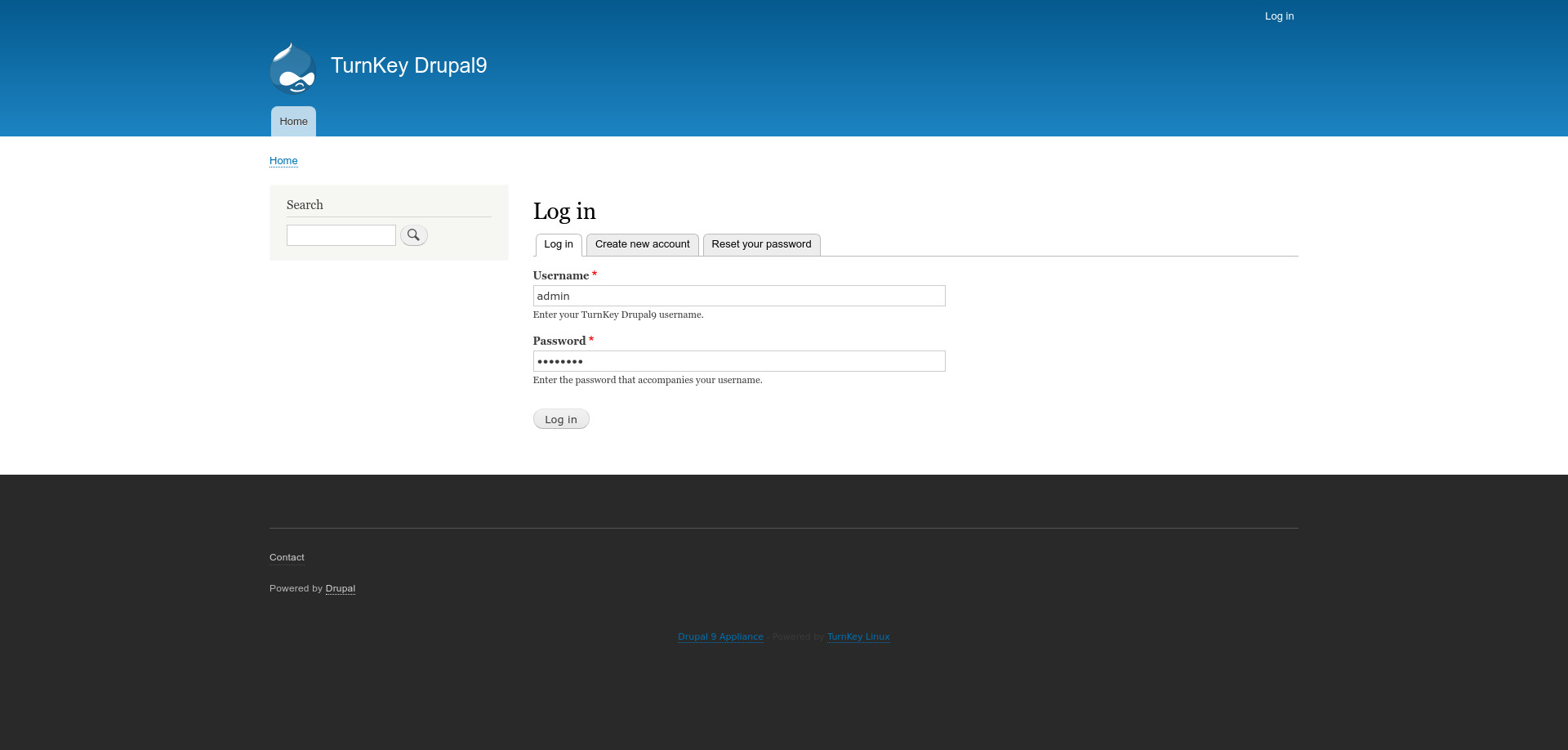The width and height of the screenshot is (1568, 750).
Task: Open the Reset your password tab
Action: [x=761, y=244]
